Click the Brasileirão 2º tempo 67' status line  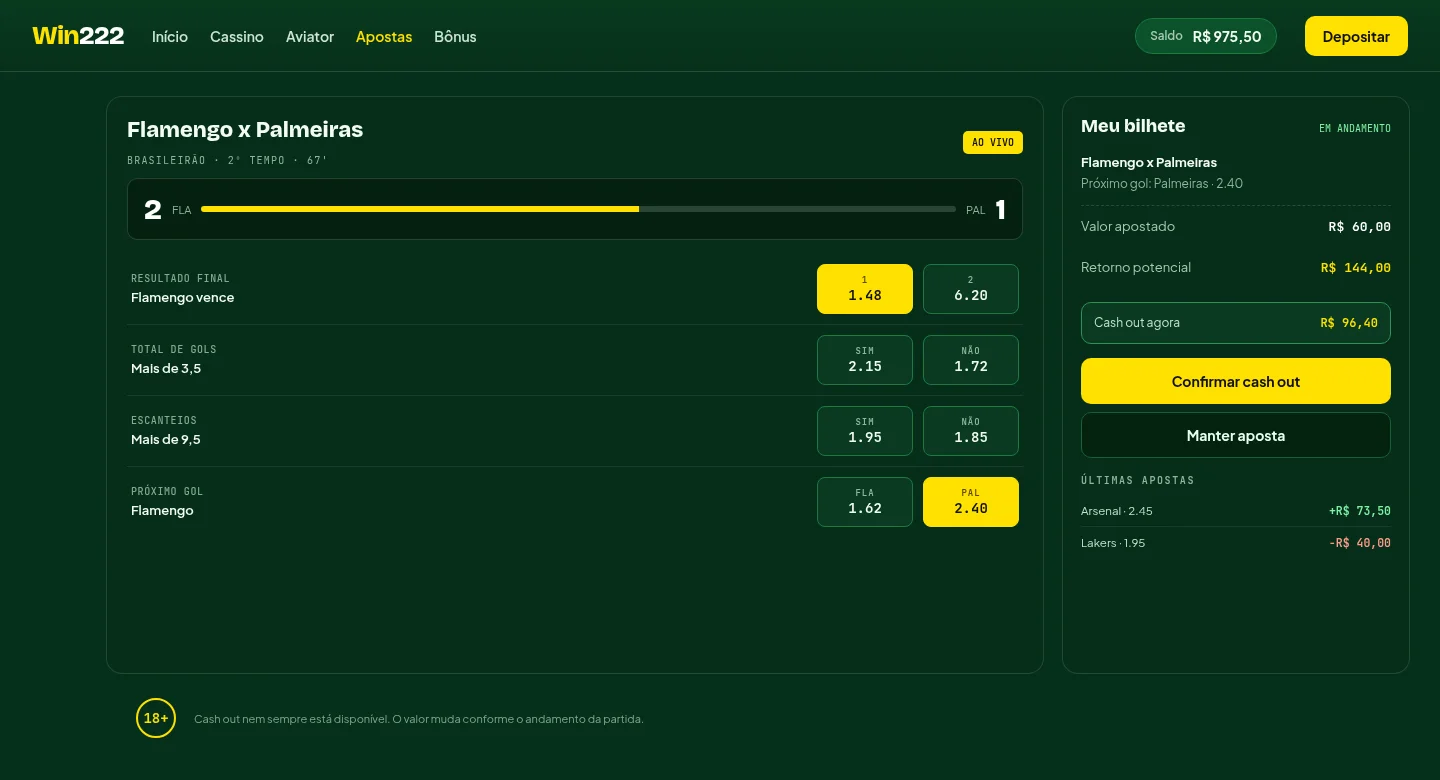[x=227, y=160]
